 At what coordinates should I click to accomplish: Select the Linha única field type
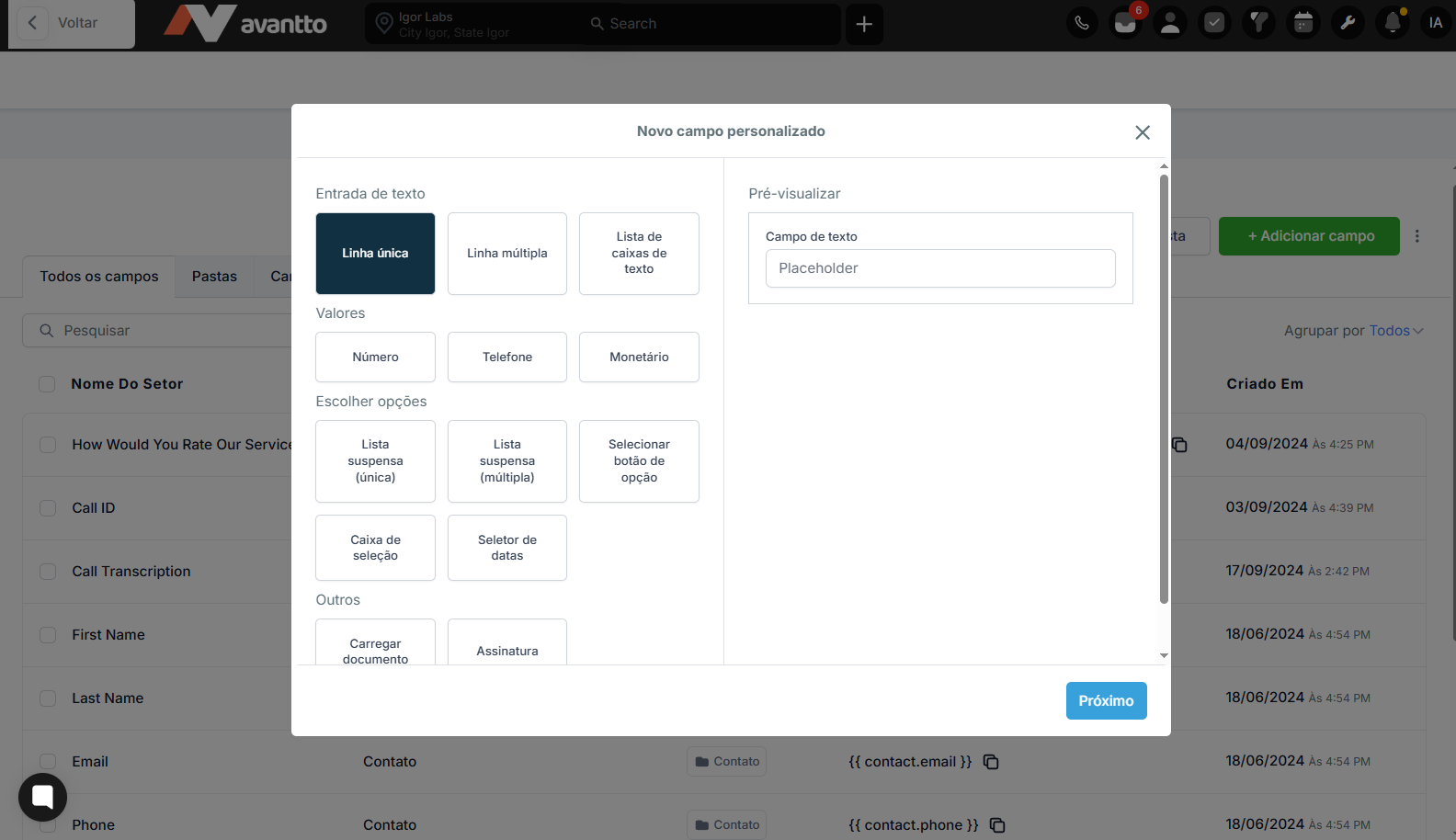[375, 254]
